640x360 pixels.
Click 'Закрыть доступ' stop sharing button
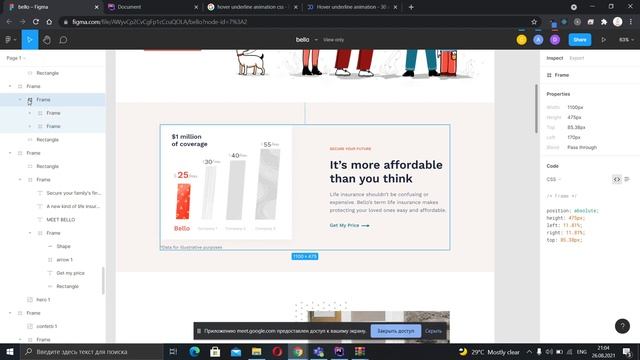tap(396, 331)
